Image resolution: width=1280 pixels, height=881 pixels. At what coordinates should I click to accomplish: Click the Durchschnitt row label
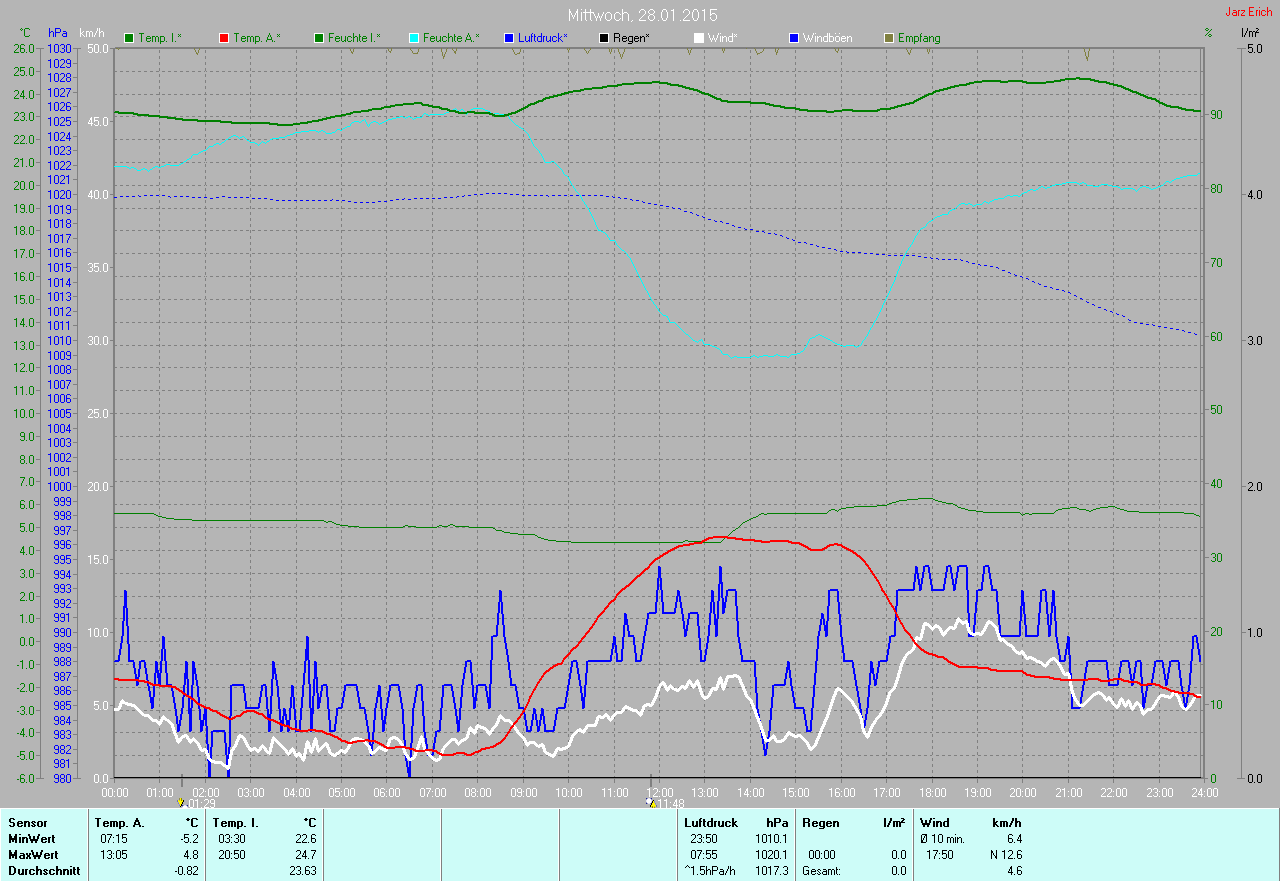[43, 871]
